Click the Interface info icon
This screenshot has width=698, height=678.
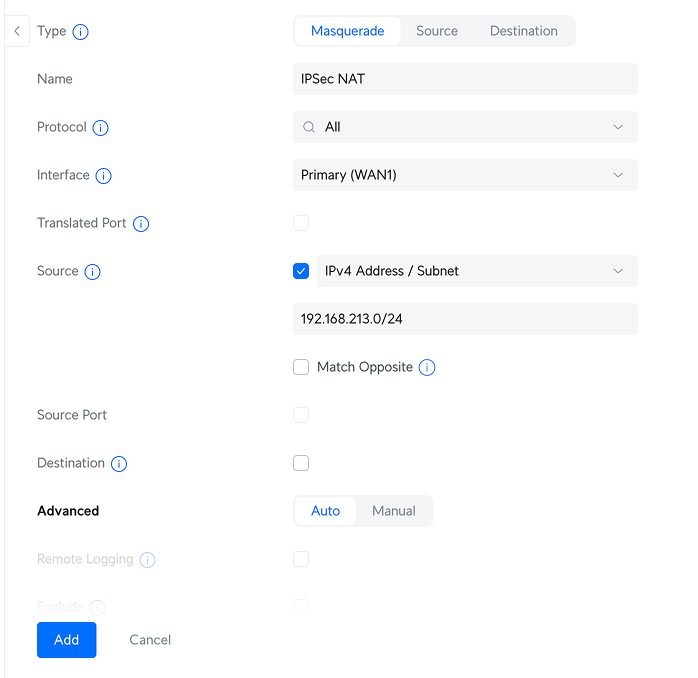(x=104, y=176)
